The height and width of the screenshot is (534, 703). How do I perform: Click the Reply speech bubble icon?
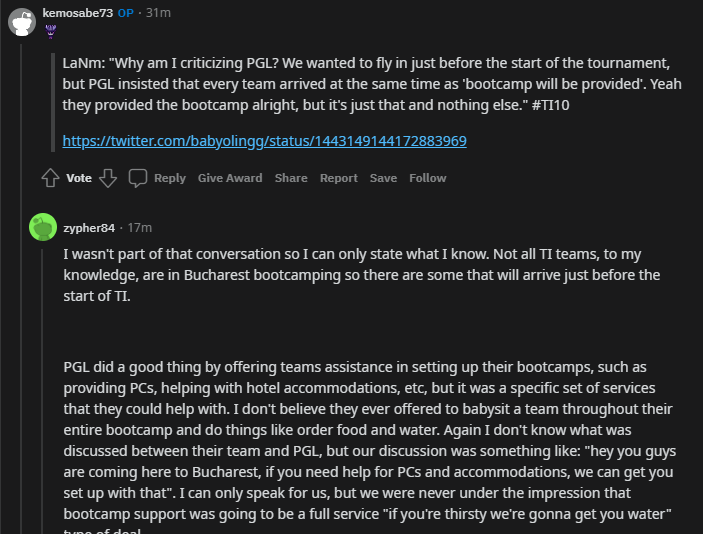click(138, 178)
